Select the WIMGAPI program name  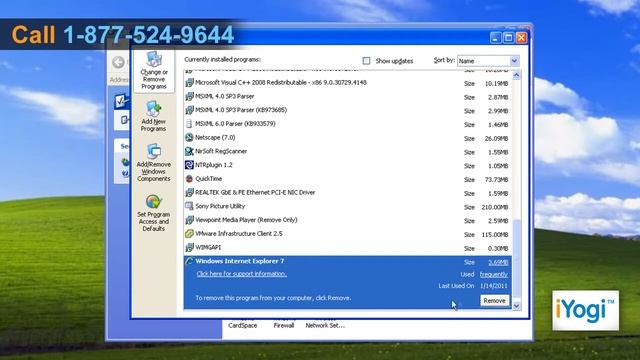click(x=208, y=247)
